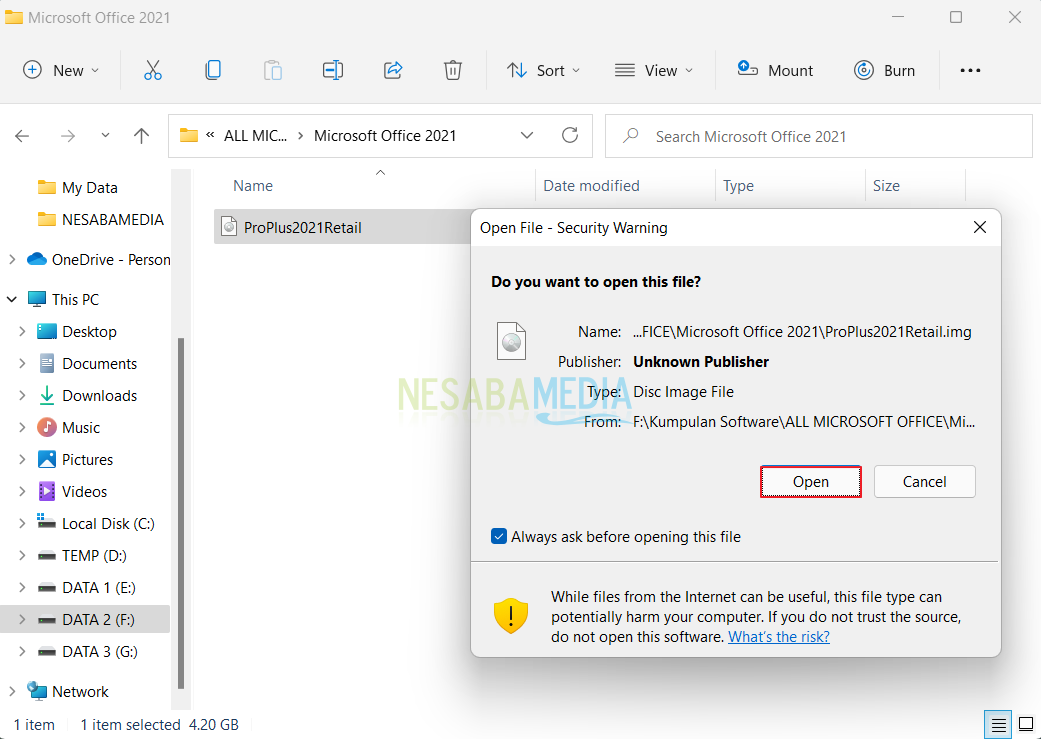
Task: Expand address bar history chevron
Action: click(x=527, y=135)
